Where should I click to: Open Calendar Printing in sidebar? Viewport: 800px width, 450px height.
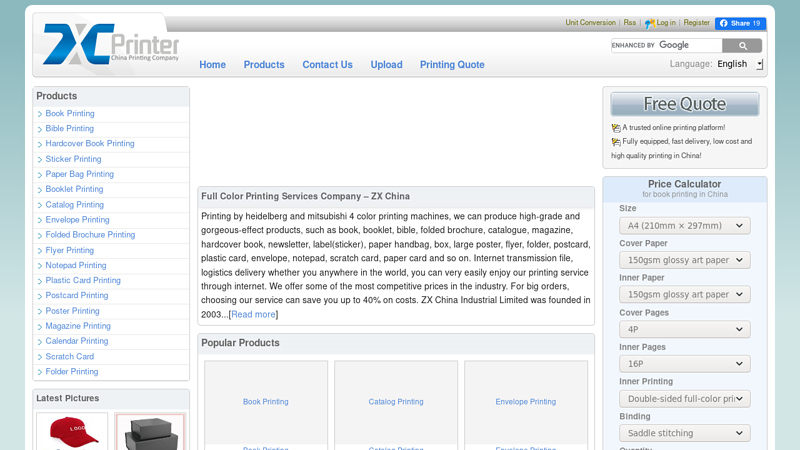[77, 341]
